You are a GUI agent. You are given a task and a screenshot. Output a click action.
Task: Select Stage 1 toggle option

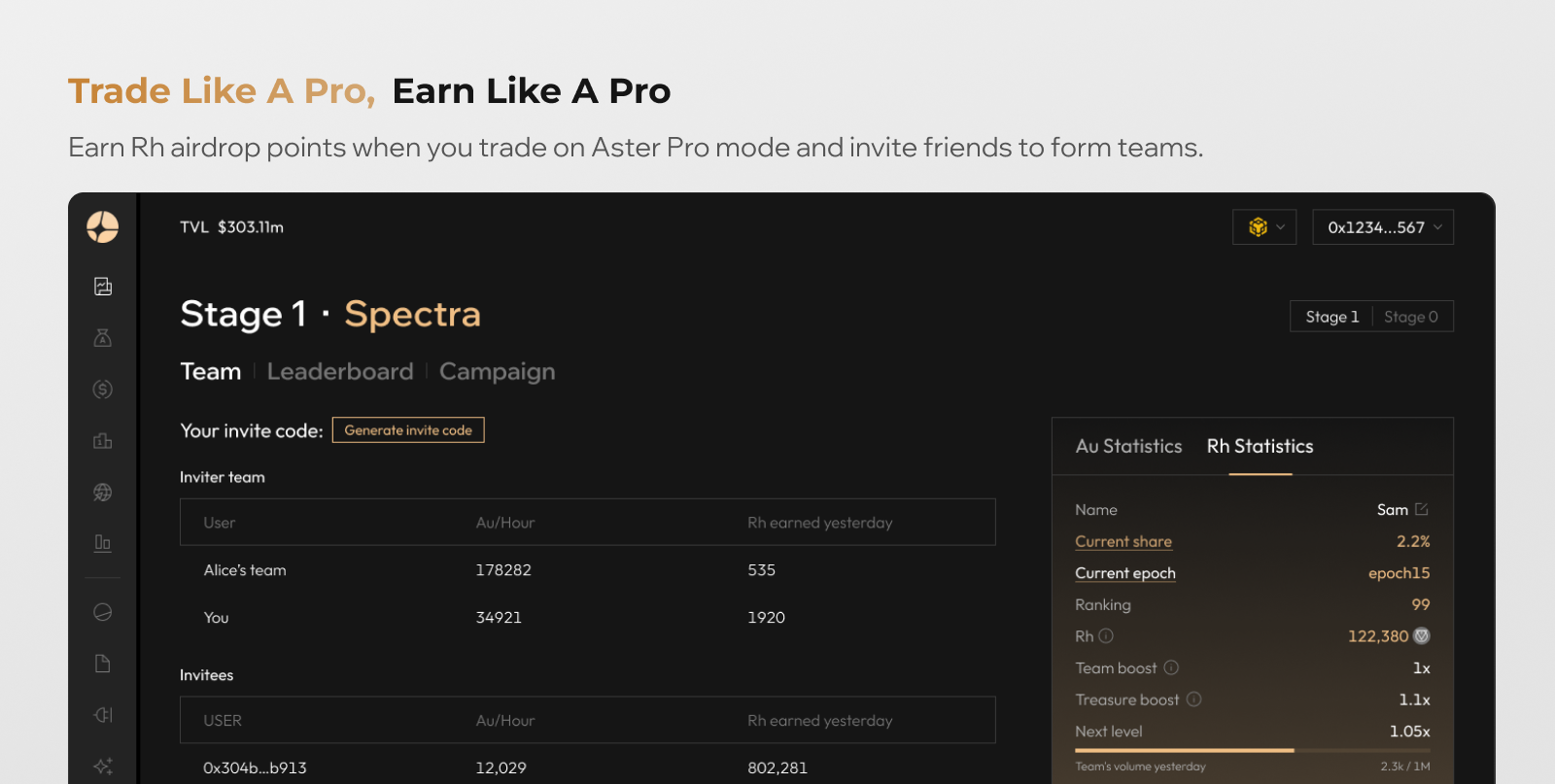tap(1331, 317)
